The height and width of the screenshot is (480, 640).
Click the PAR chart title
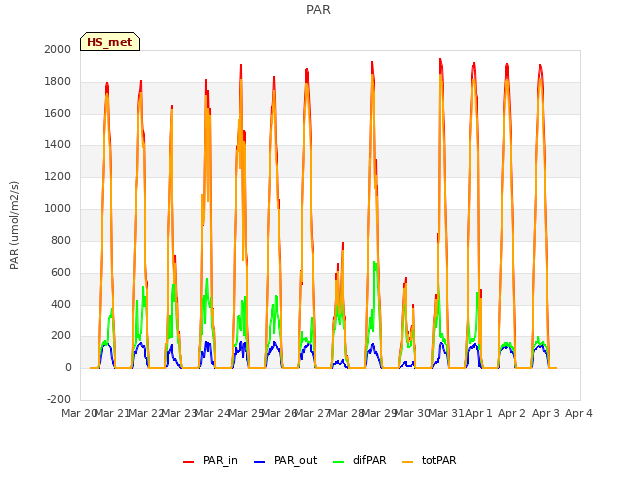pos(318,9)
